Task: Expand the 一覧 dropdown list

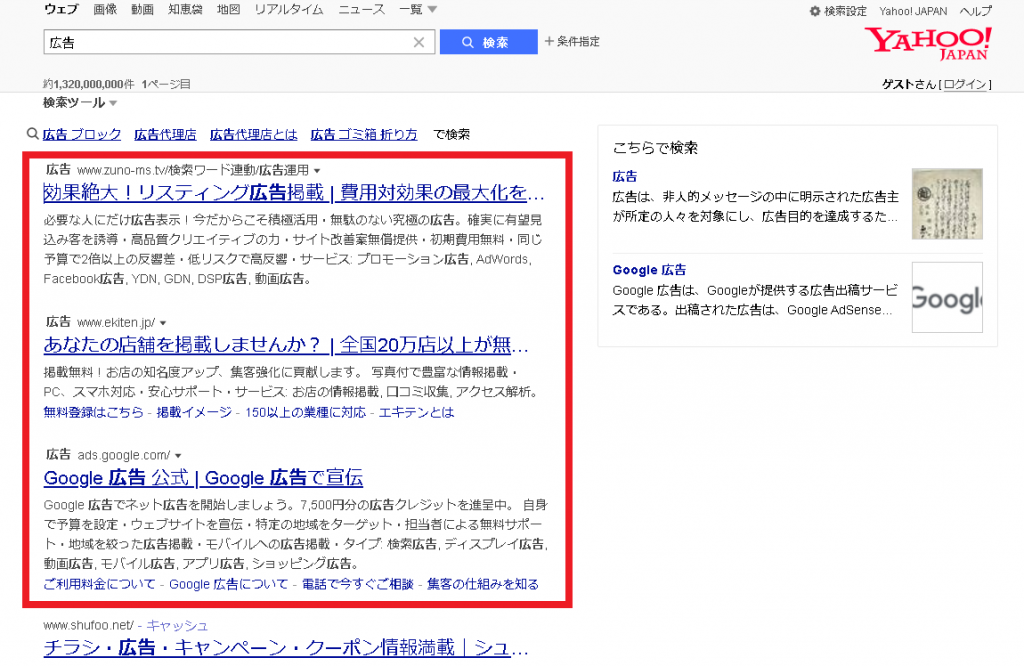Action: (x=418, y=9)
